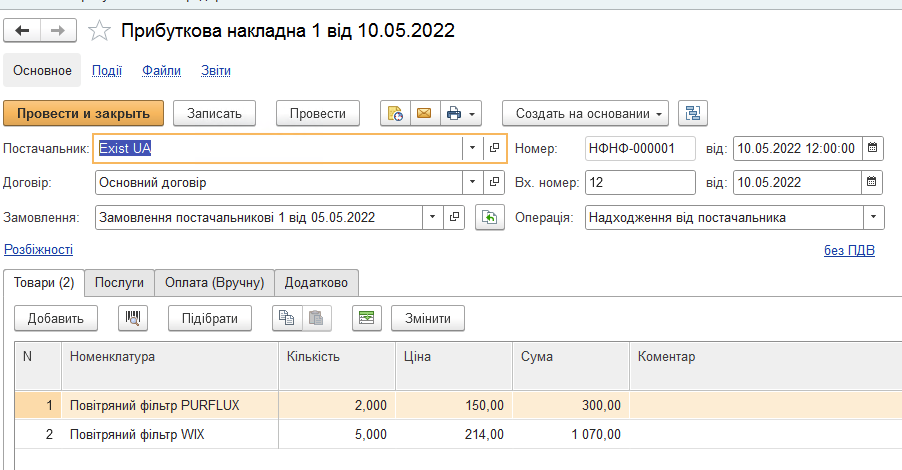902x470 pixels.
Task: Click the Провести button
Action: [x=318, y=113]
